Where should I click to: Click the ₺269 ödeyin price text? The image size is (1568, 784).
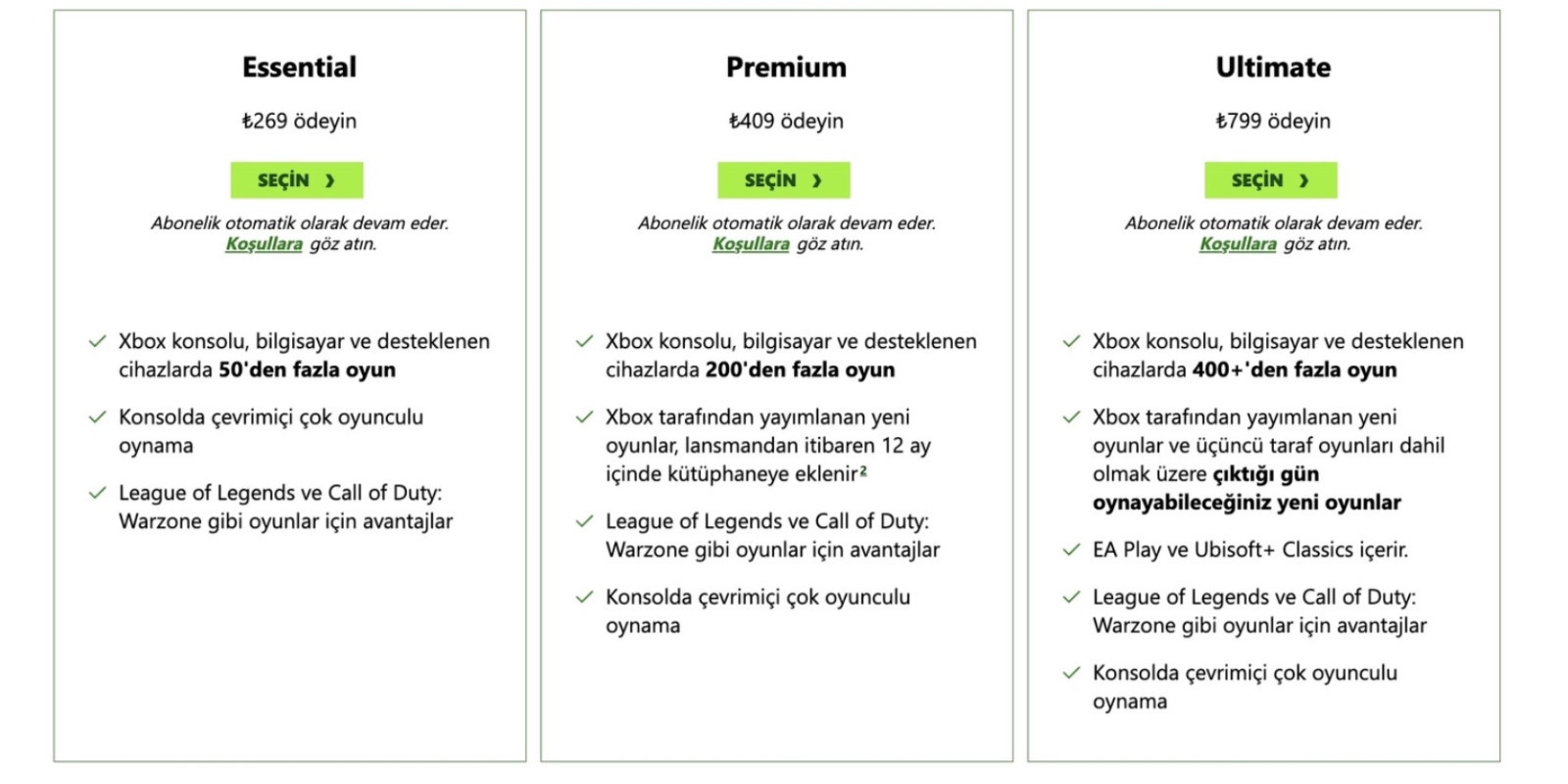pyautogui.click(x=299, y=122)
